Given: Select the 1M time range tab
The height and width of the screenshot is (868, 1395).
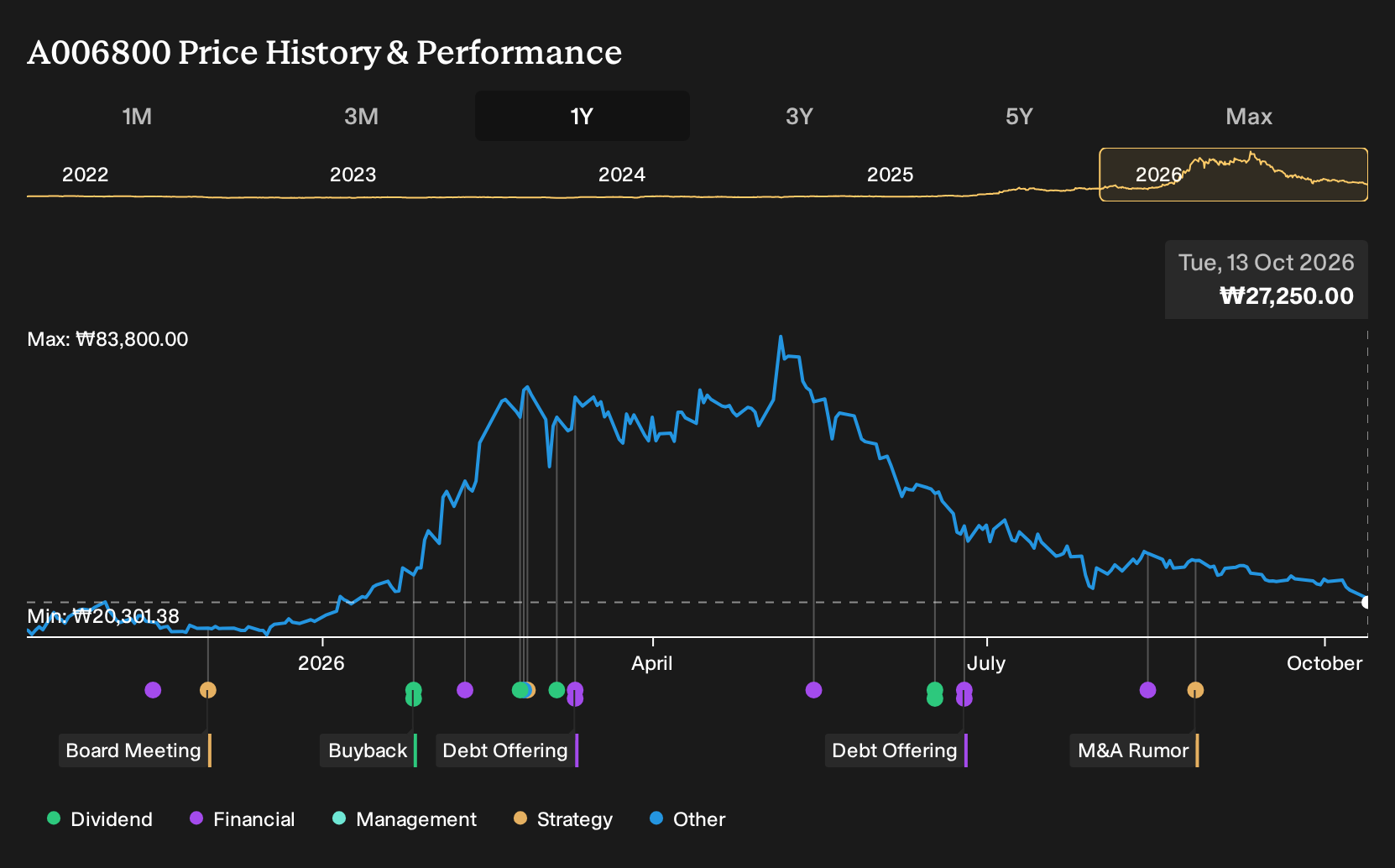Looking at the screenshot, I should pyautogui.click(x=137, y=116).
